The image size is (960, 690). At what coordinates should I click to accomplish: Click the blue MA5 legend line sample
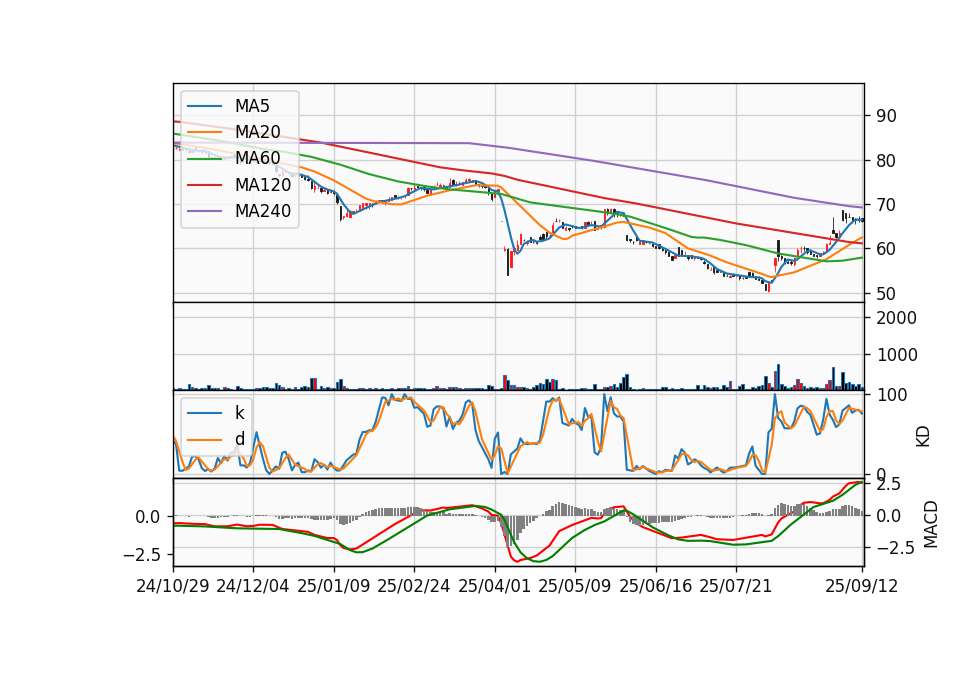click(x=204, y=107)
